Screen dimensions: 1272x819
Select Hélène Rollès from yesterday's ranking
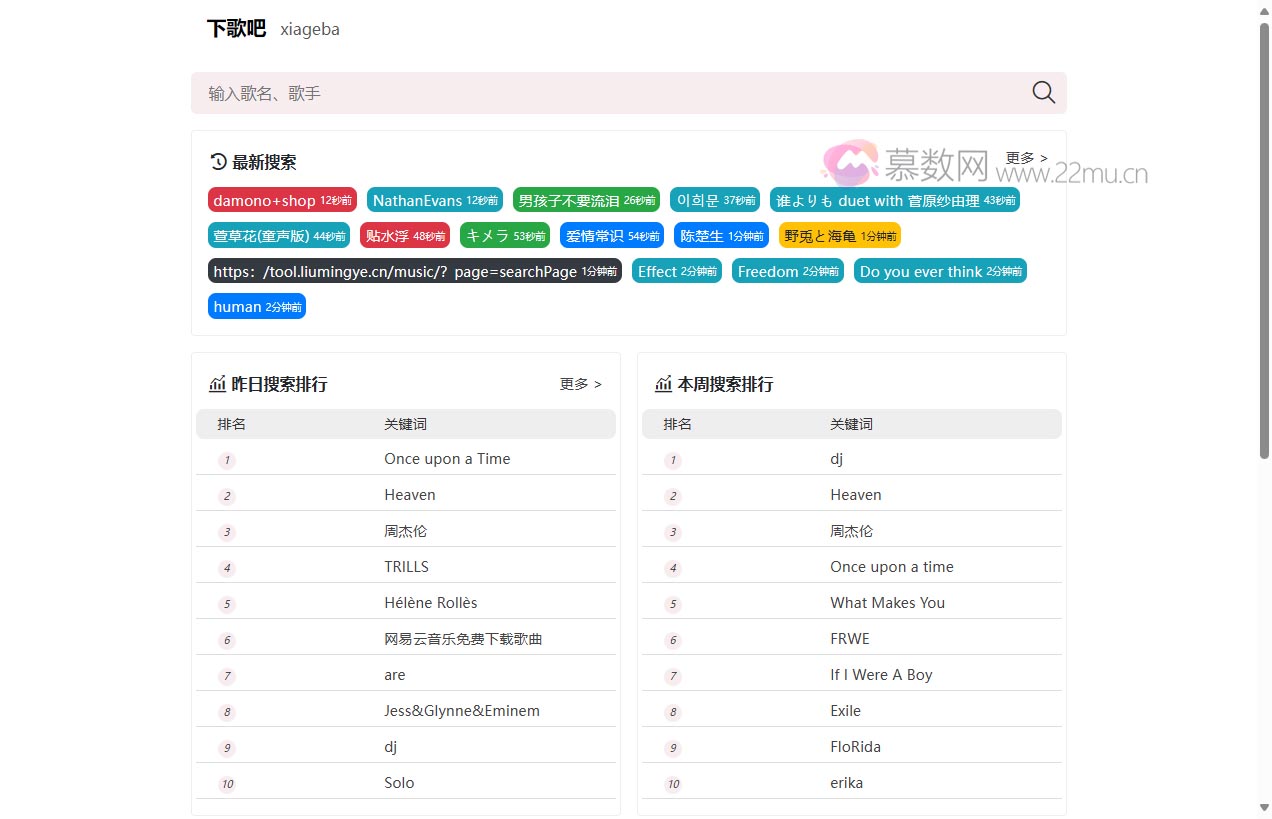431,603
